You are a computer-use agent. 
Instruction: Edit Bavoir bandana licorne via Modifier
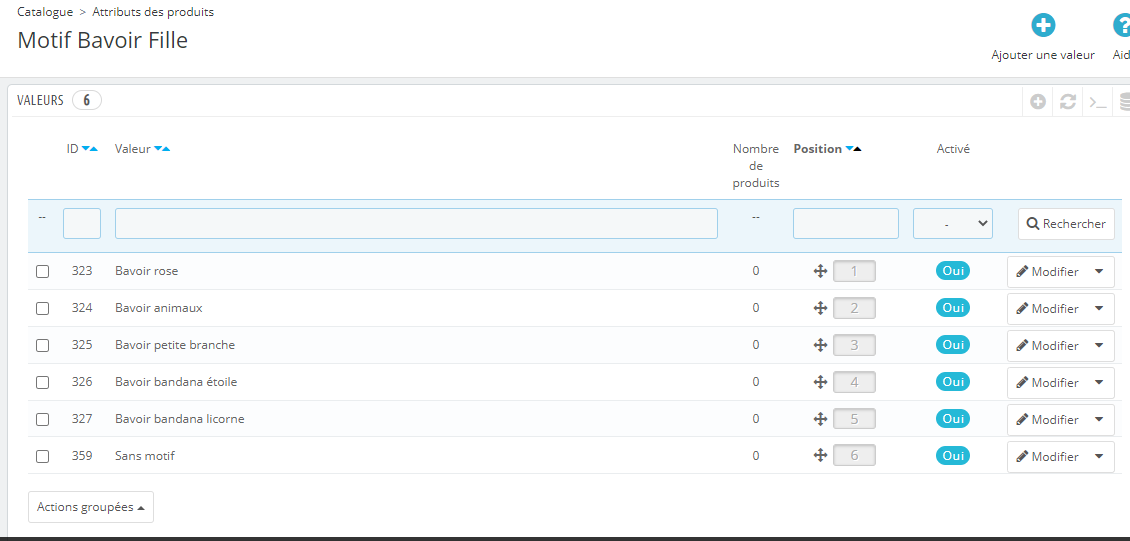(1047, 419)
